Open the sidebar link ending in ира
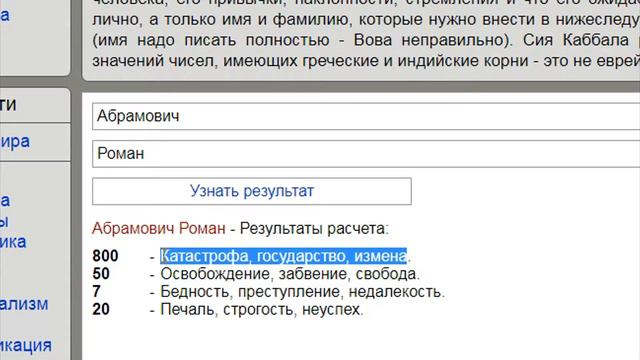 [x=15, y=141]
